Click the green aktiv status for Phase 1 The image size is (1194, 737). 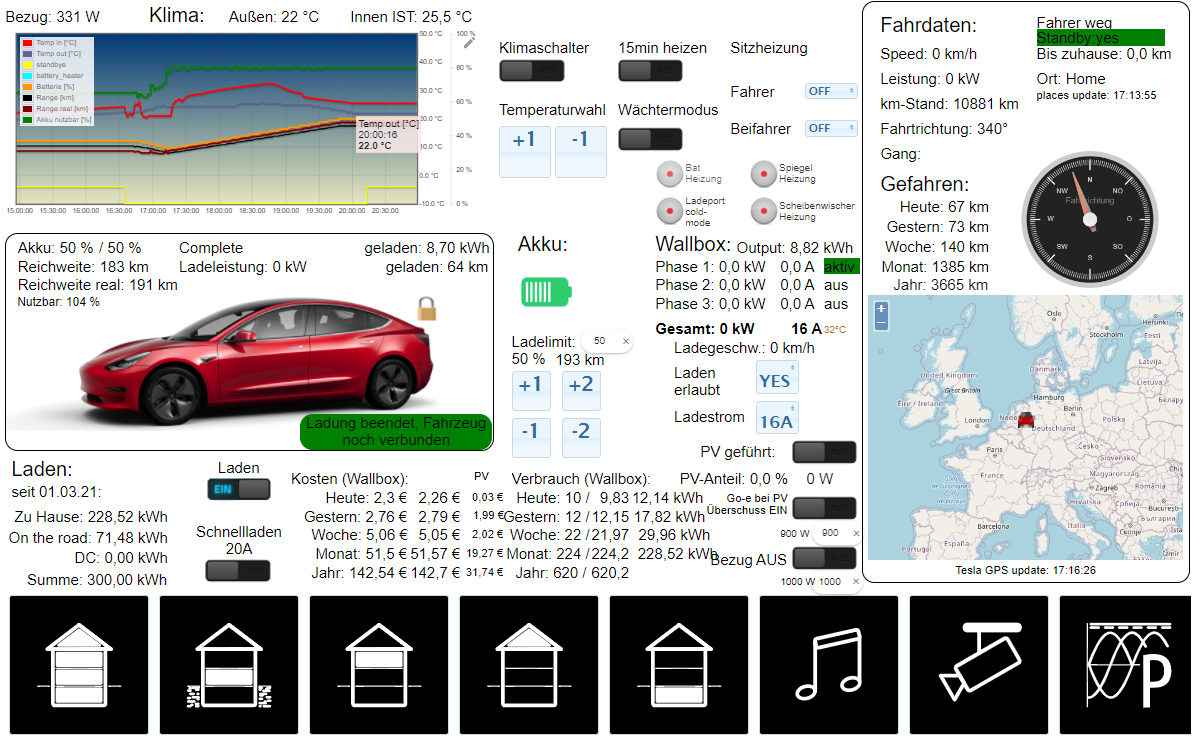coord(841,266)
